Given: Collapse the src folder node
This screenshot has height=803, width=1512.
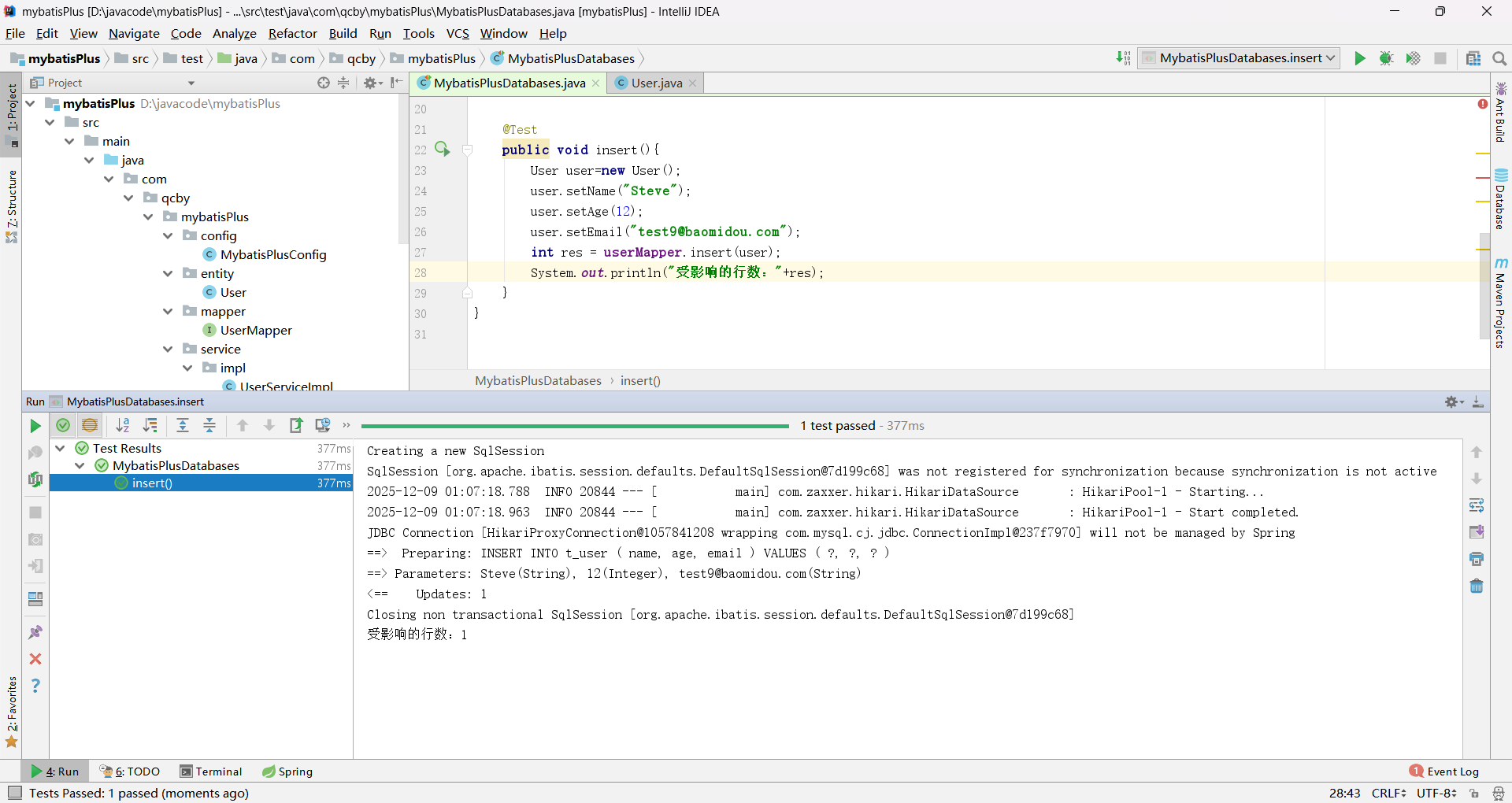Looking at the screenshot, I should (50, 122).
